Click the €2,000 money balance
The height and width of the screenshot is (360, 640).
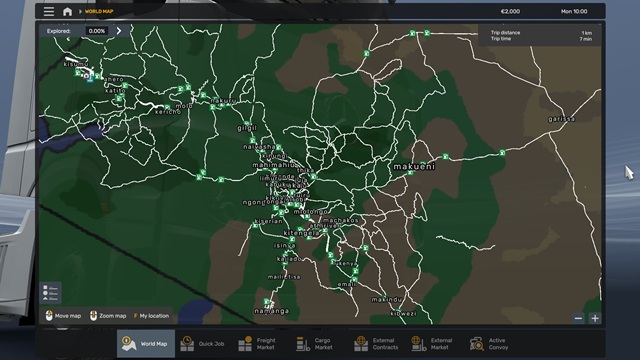[510, 11]
